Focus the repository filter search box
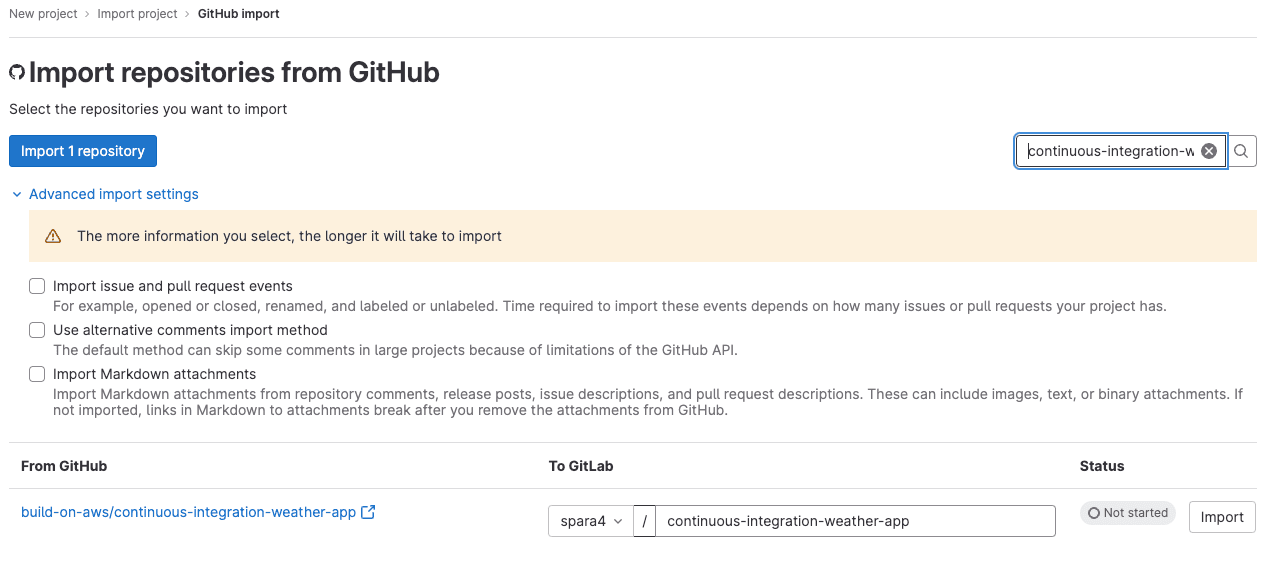 tap(1109, 151)
